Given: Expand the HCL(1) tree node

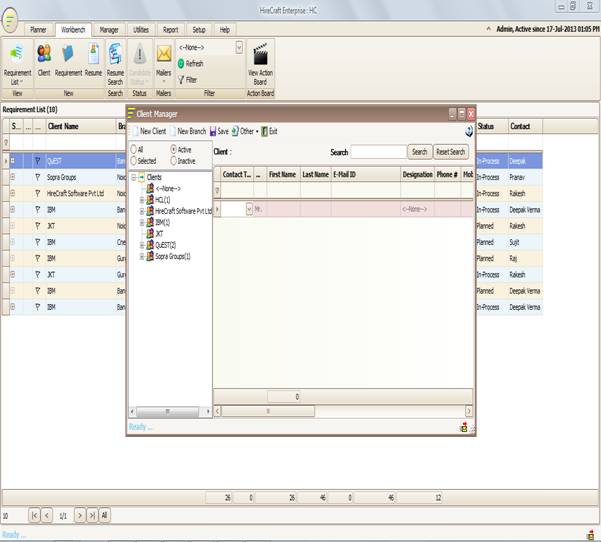Looking at the screenshot, I should [x=142, y=200].
